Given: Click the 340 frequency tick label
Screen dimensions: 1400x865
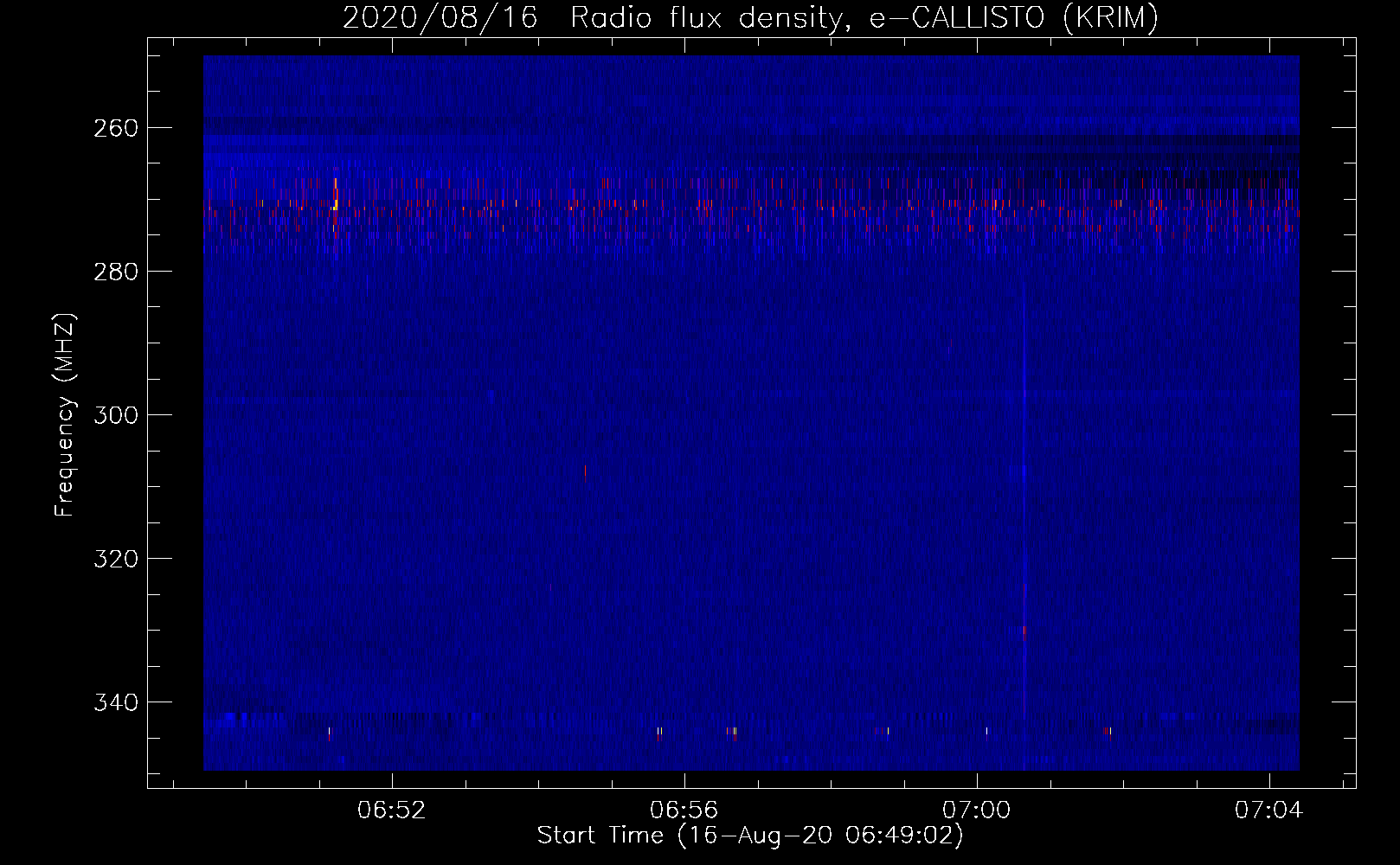Looking at the screenshot, I should pos(116,702).
